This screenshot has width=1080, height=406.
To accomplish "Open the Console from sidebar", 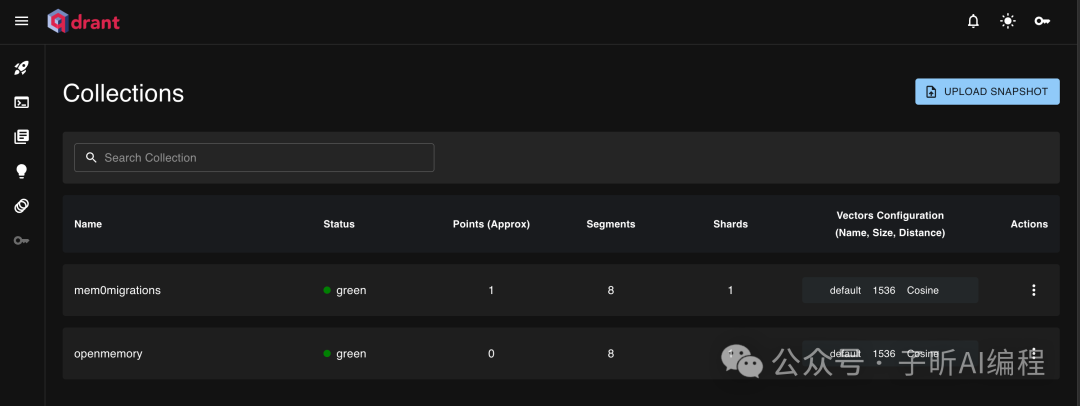I will pyautogui.click(x=21, y=102).
